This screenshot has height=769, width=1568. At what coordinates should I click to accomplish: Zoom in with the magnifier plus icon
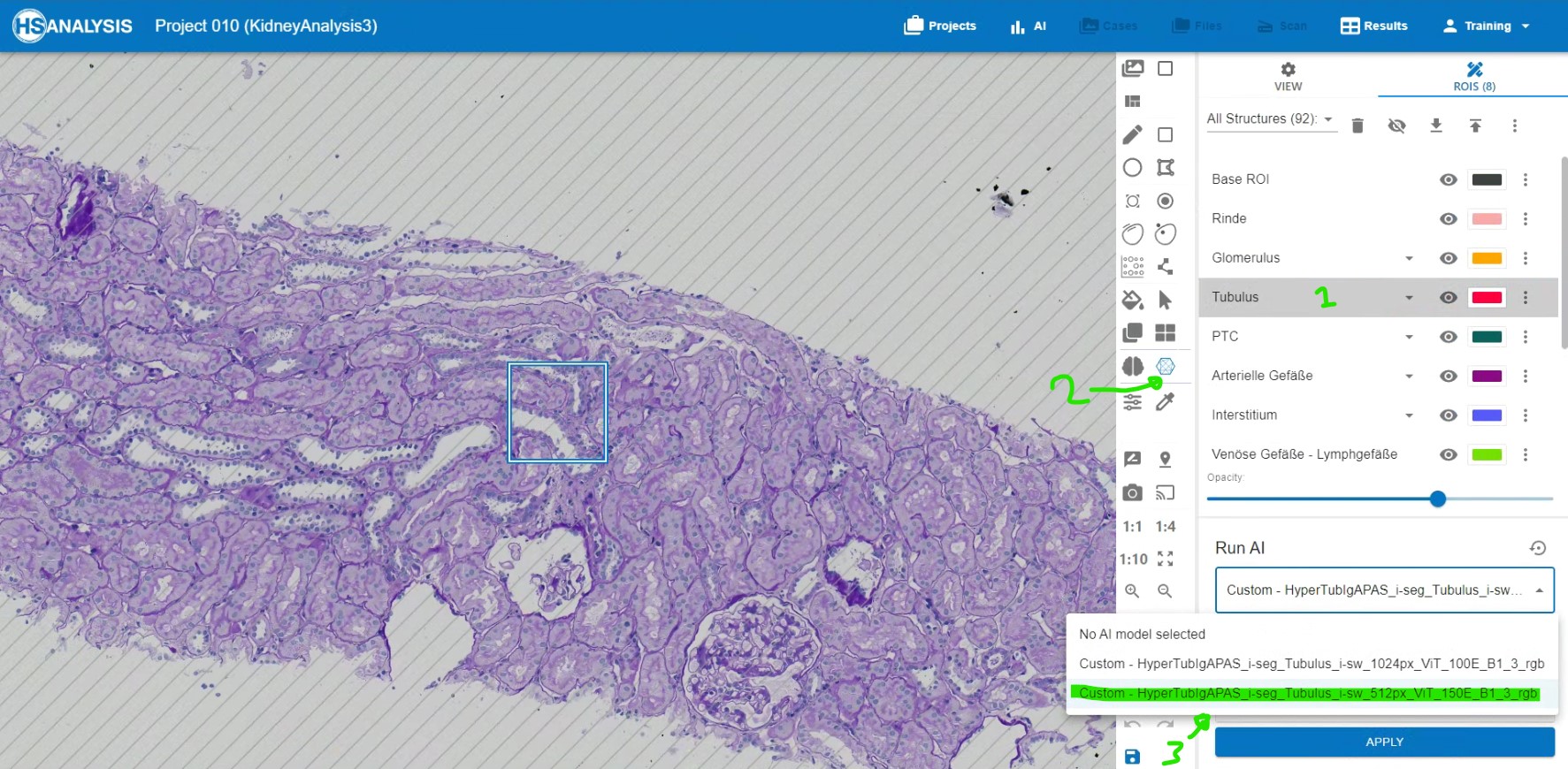[x=1132, y=590]
